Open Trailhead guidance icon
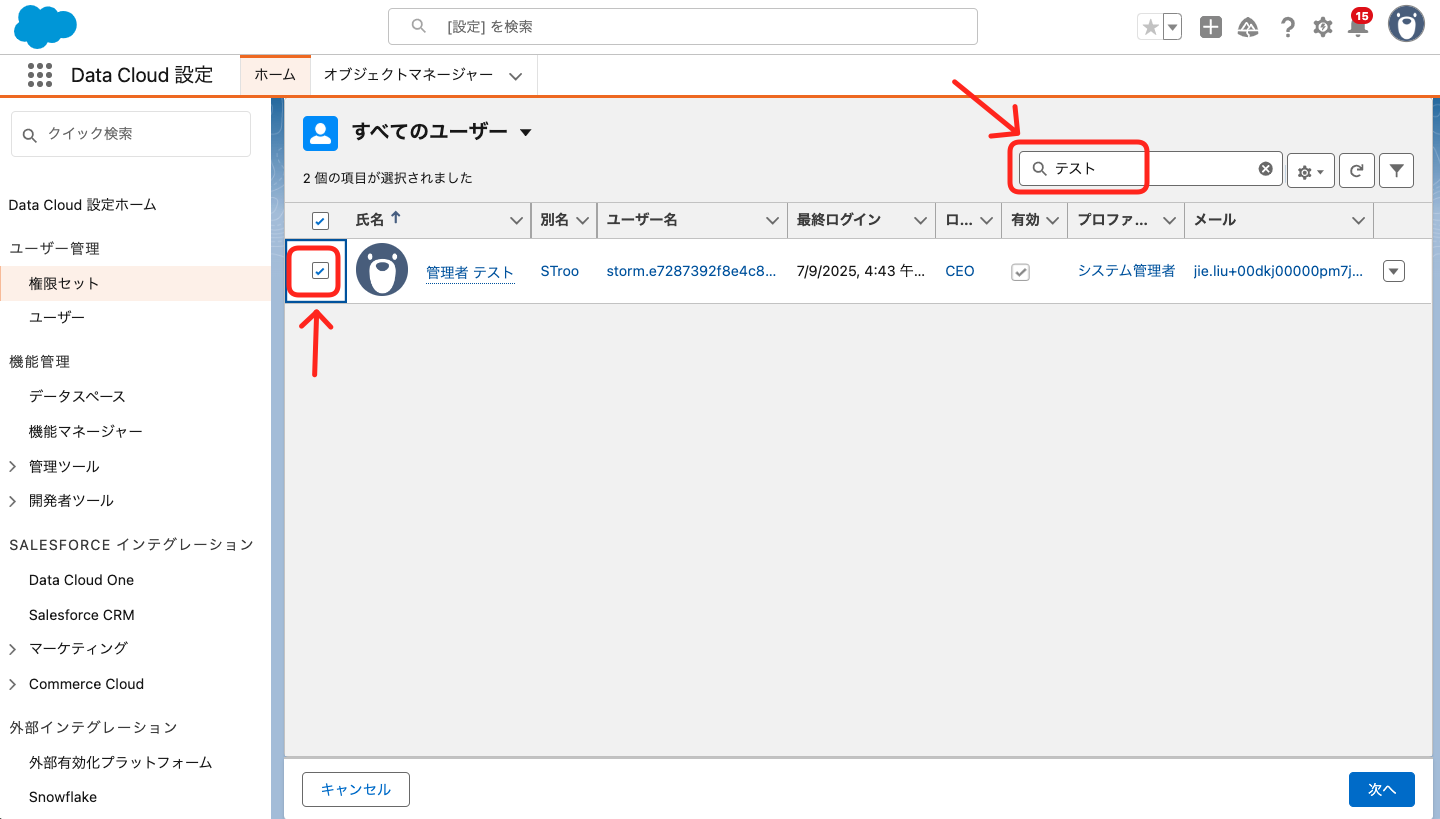The image size is (1440, 819). click(x=1248, y=27)
